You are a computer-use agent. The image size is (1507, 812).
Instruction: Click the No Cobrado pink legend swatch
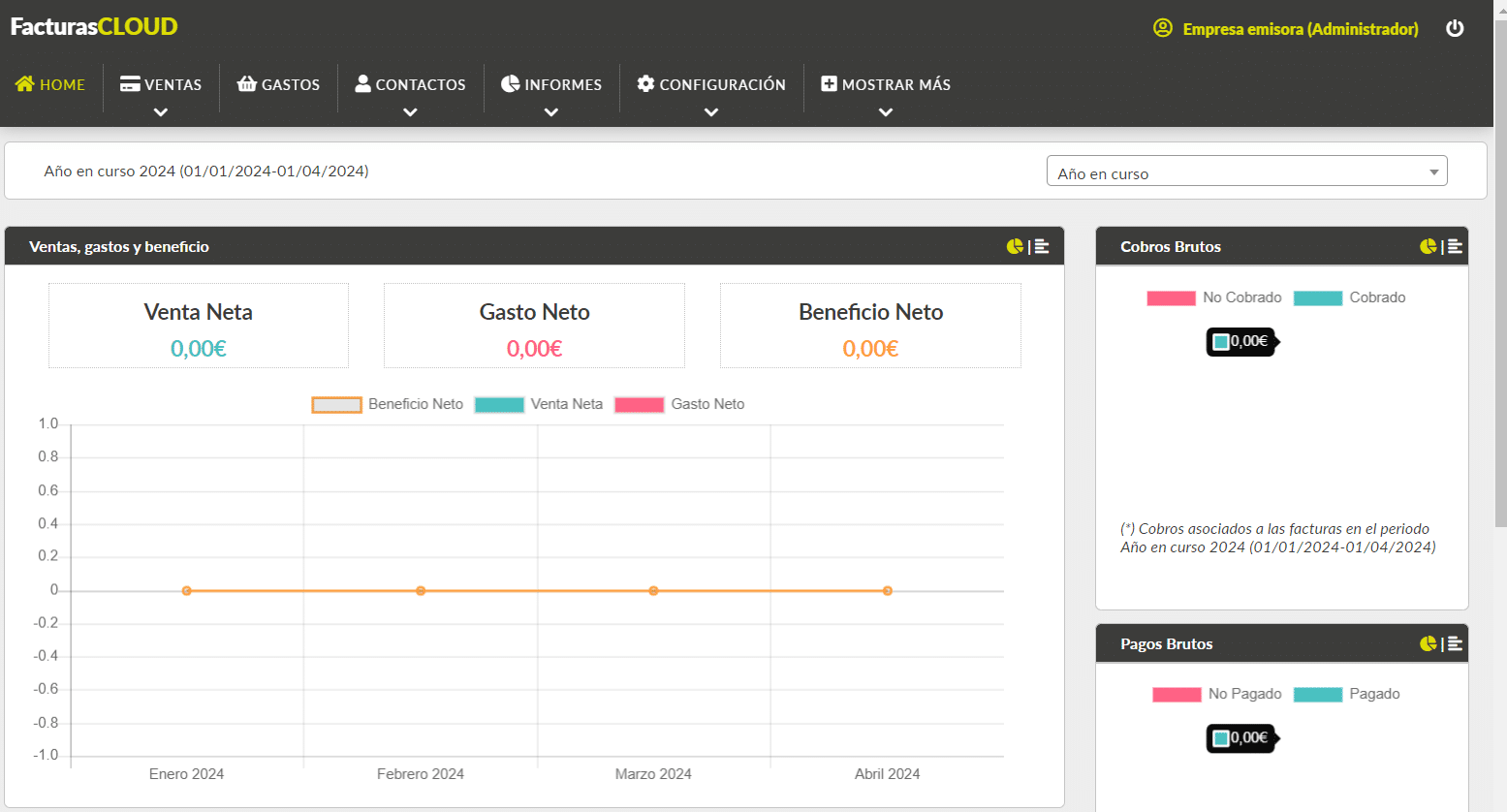click(1171, 298)
